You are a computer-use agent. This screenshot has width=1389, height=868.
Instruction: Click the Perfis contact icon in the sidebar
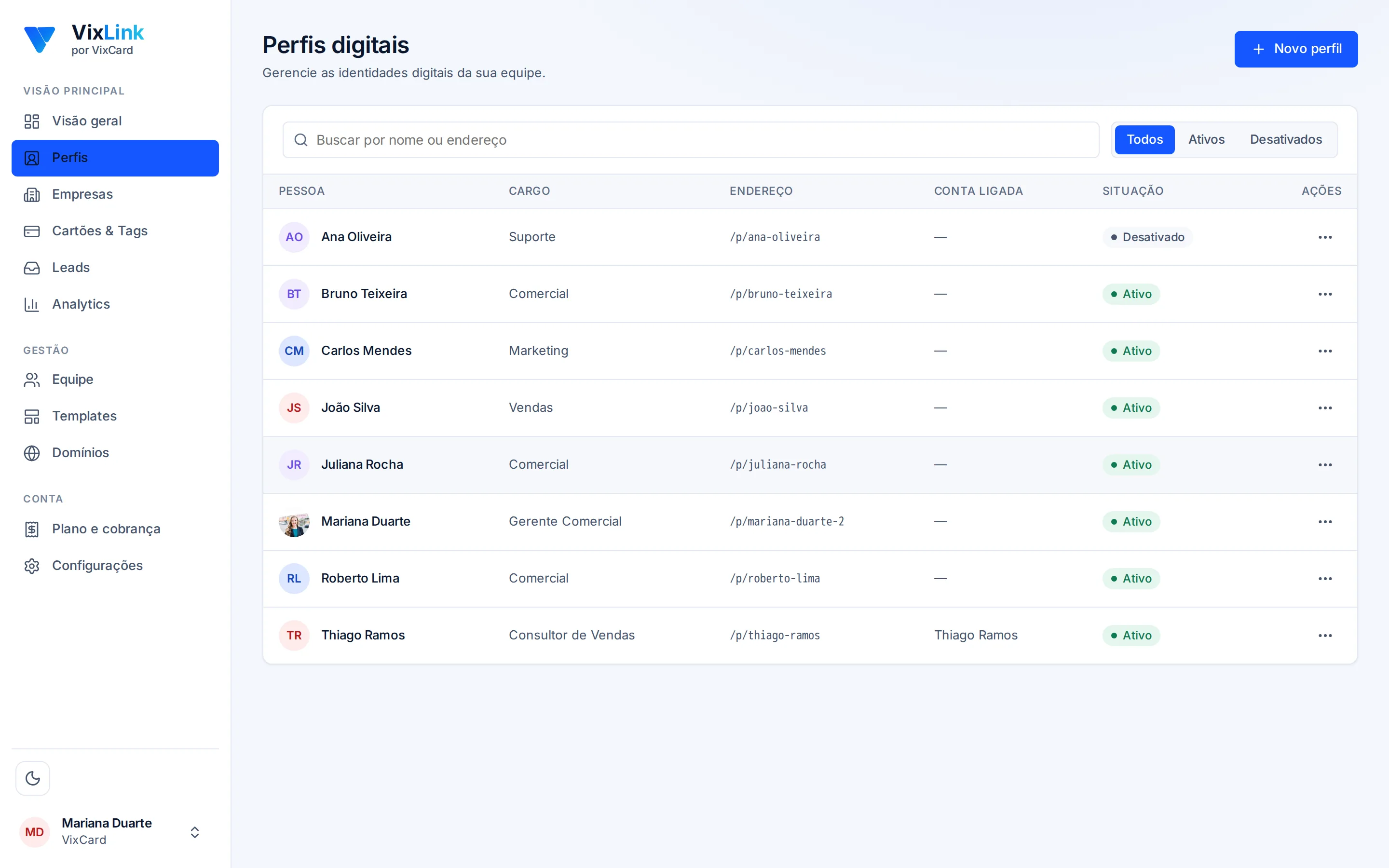click(31, 158)
